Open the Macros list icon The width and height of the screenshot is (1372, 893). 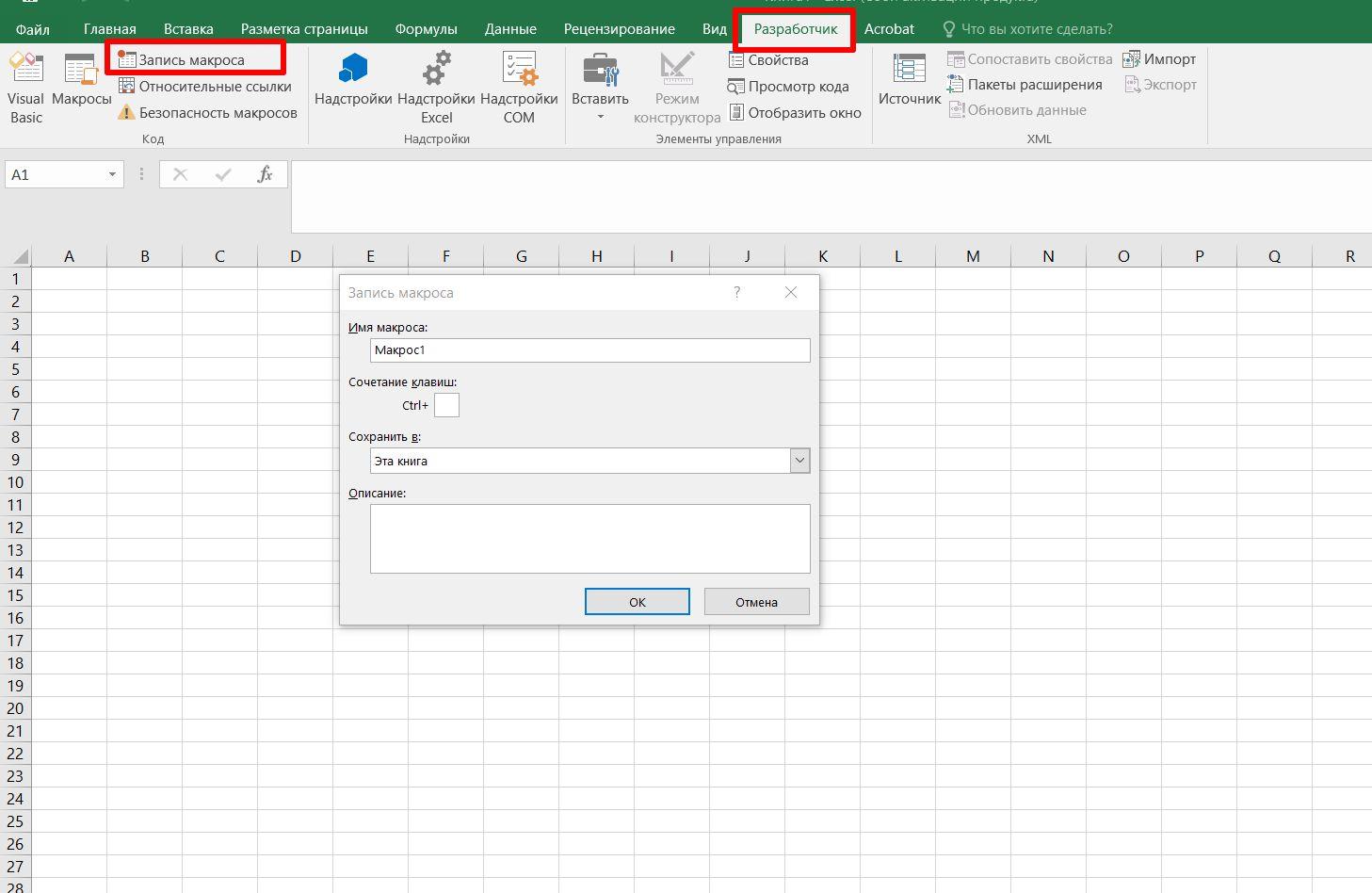point(81,81)
